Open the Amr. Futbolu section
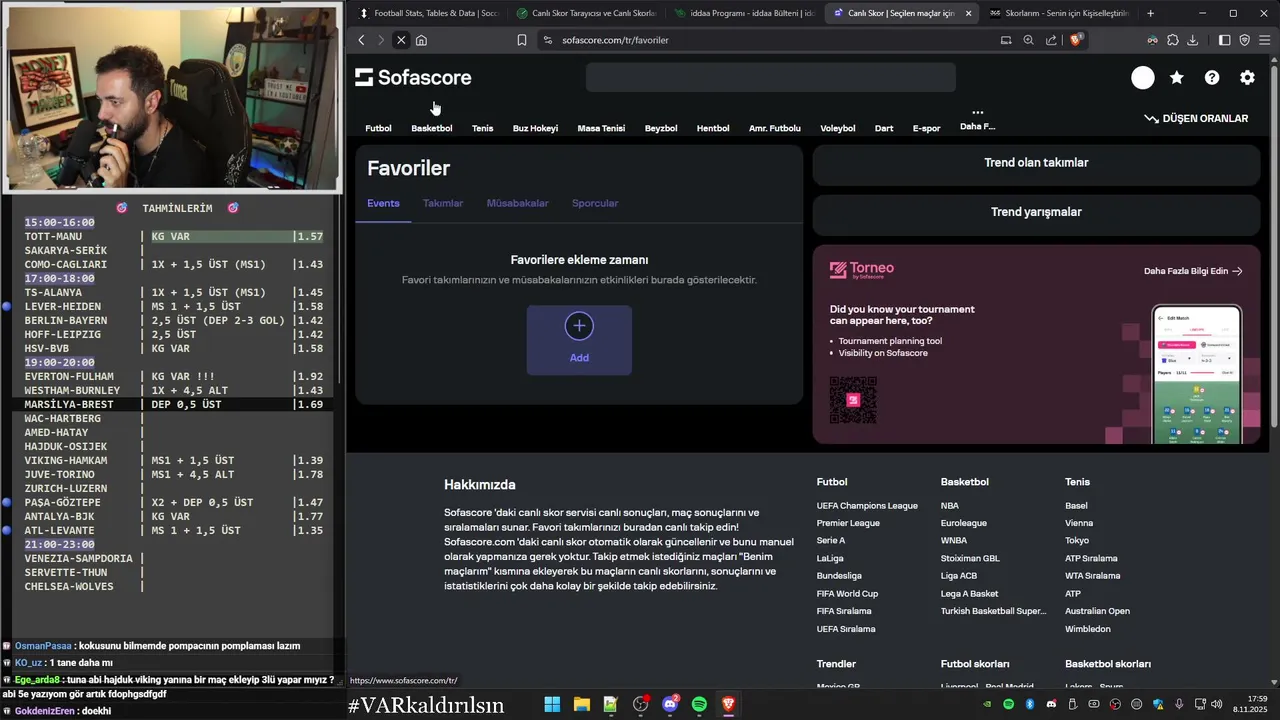The width and height of the screenshot is (1280, 720). click(775, 128)
